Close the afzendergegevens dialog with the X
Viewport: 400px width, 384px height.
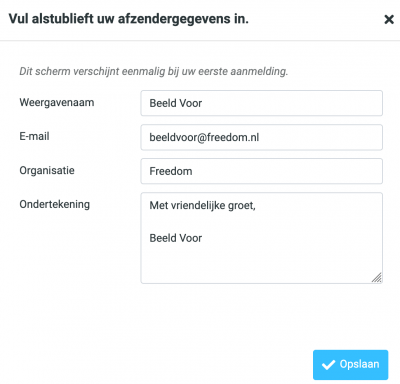click(x=389, y=19)
